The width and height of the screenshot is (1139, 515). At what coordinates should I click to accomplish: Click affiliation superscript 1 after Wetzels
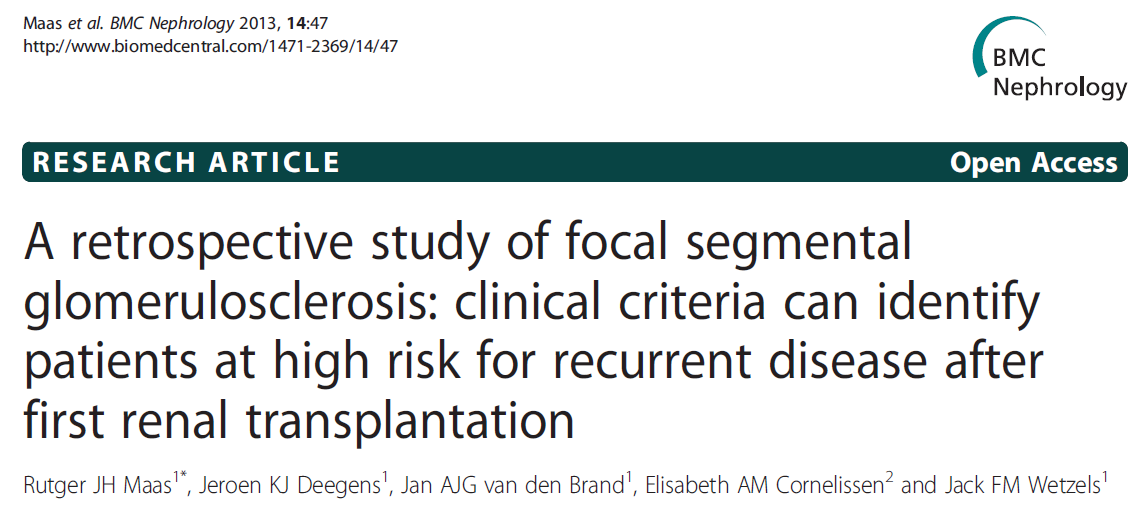pyautogui.click(x=1105, y=480)
